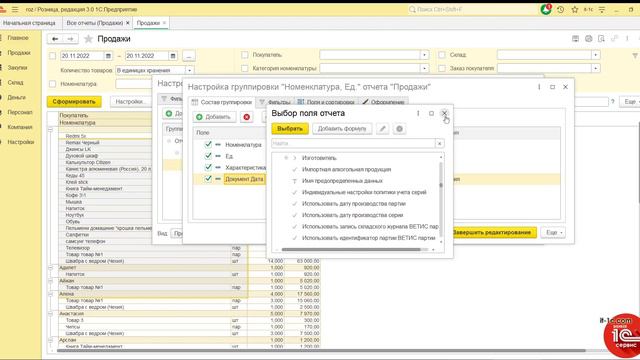
Task: Click period selection ellipsis button
Action: pos(189,56)
